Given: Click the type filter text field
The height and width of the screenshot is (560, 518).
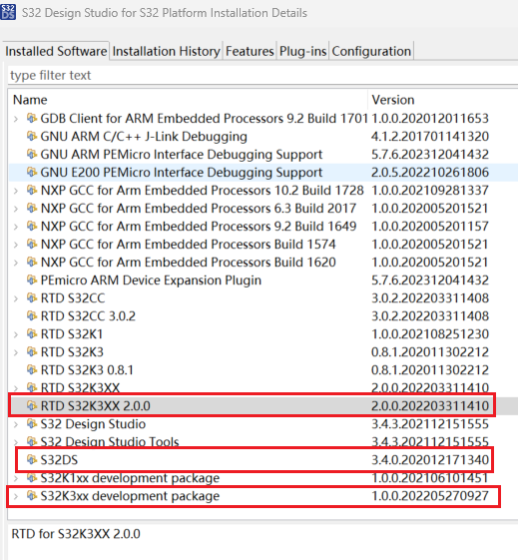Looking at the screenshot, I should [x=263, y=75].
